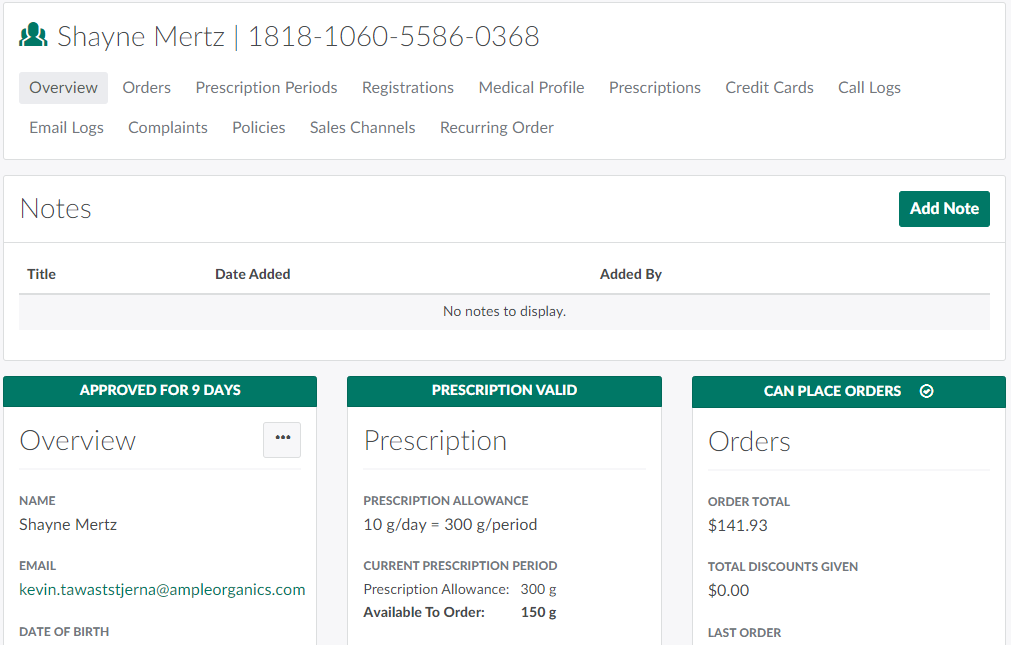The width and height of the screenshot is (1011, 645).
Task: Go to the Registrations tab
Action: coord(408,88)
